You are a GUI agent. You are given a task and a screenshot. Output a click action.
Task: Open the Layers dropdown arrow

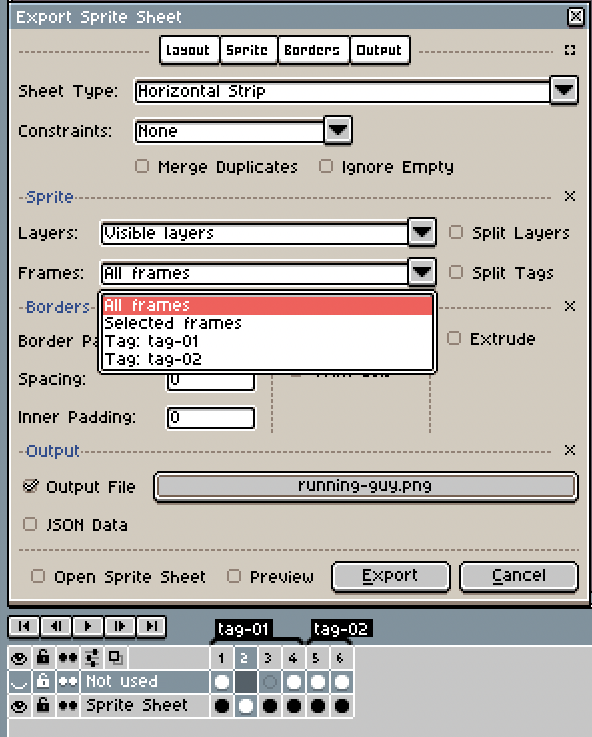coord(422,232)
